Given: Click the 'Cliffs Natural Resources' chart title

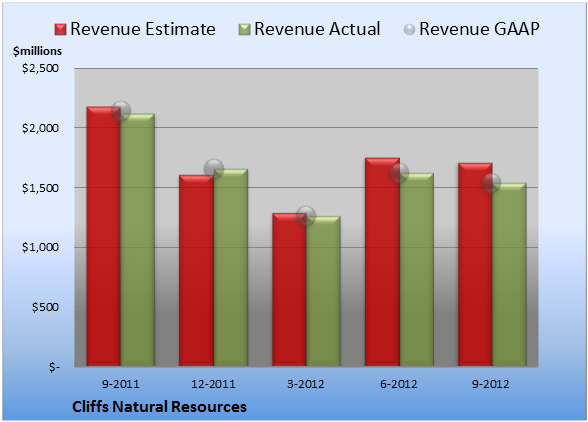Looking at the screenshot, I should [159, 407].
